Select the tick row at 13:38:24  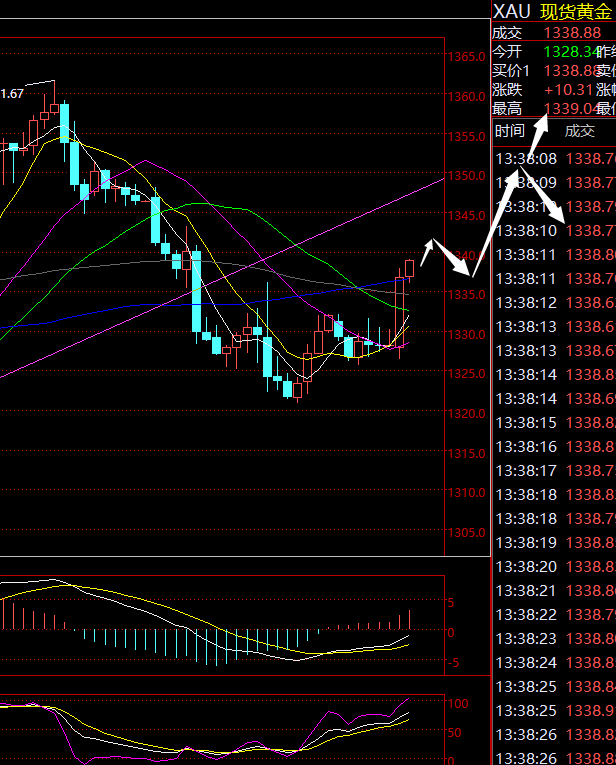[556, 663]
